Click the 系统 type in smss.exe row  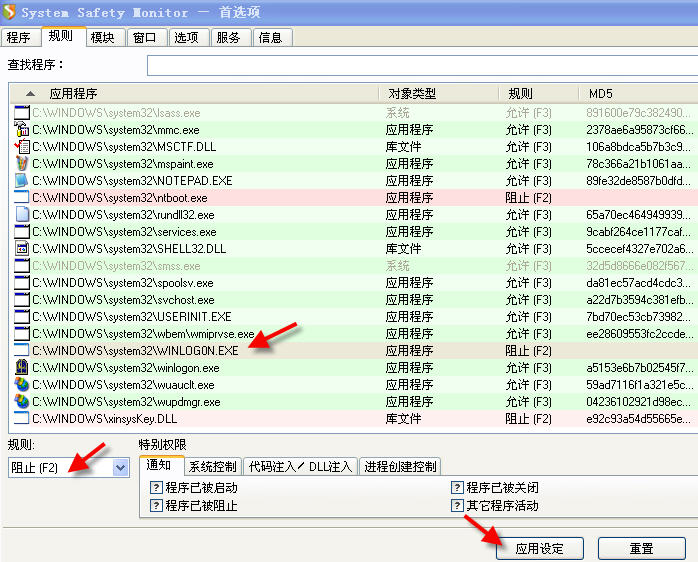pos(398,266)
